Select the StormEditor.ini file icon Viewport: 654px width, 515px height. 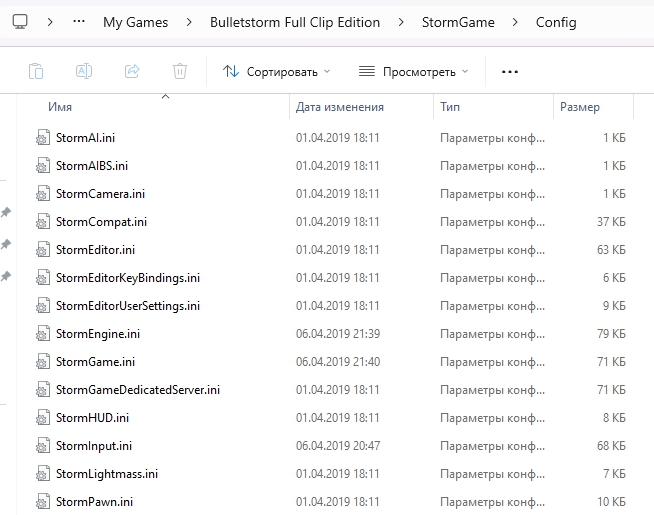(x=43, y=249)
